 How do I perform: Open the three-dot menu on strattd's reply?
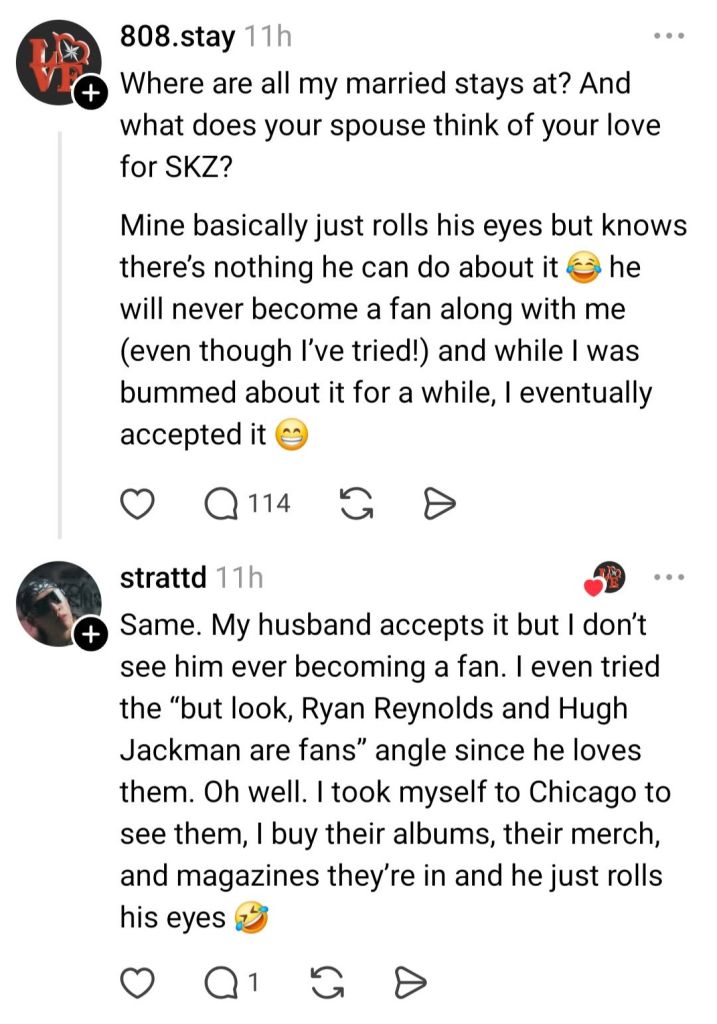(668, 577)
